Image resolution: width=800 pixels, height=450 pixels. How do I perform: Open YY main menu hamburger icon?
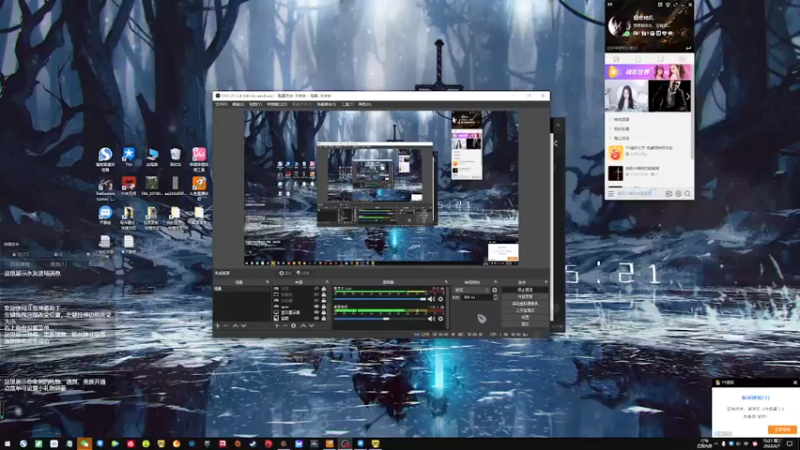click(611, 194)
